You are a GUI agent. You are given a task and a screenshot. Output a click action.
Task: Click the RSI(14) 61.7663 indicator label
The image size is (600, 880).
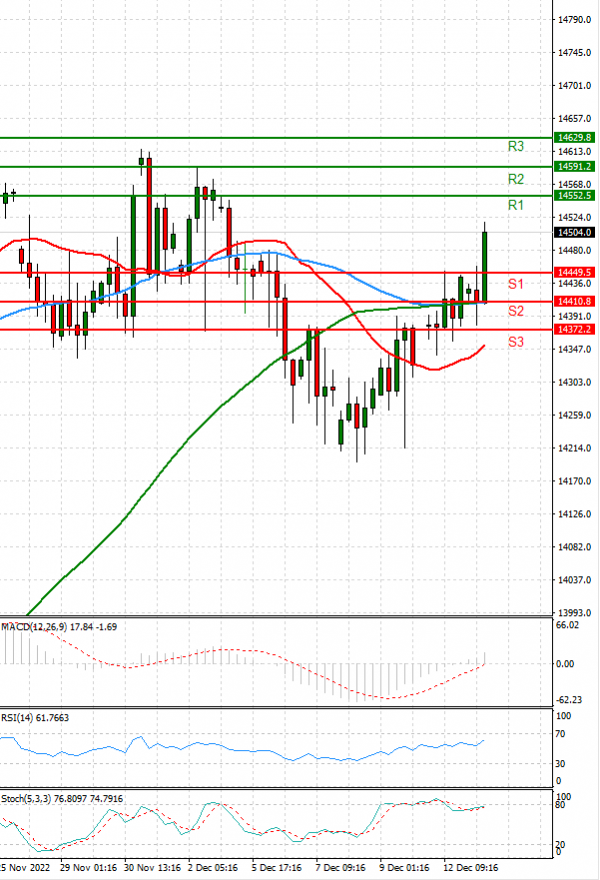pyautogui.click(x=35, y=718)
